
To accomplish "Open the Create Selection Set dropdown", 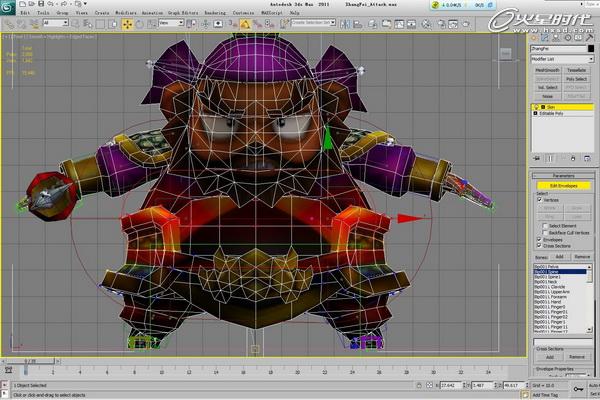I will pos(313,23).
